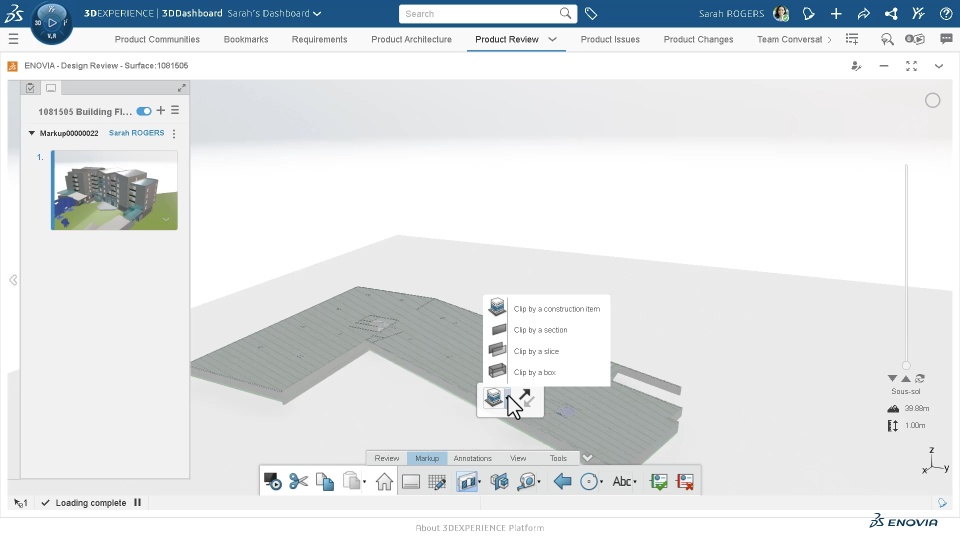The width and height of the screenshot is (960, 540).
Task: Open About 3DEXPERIENCE Platform link
Action: tap(479, 528)
